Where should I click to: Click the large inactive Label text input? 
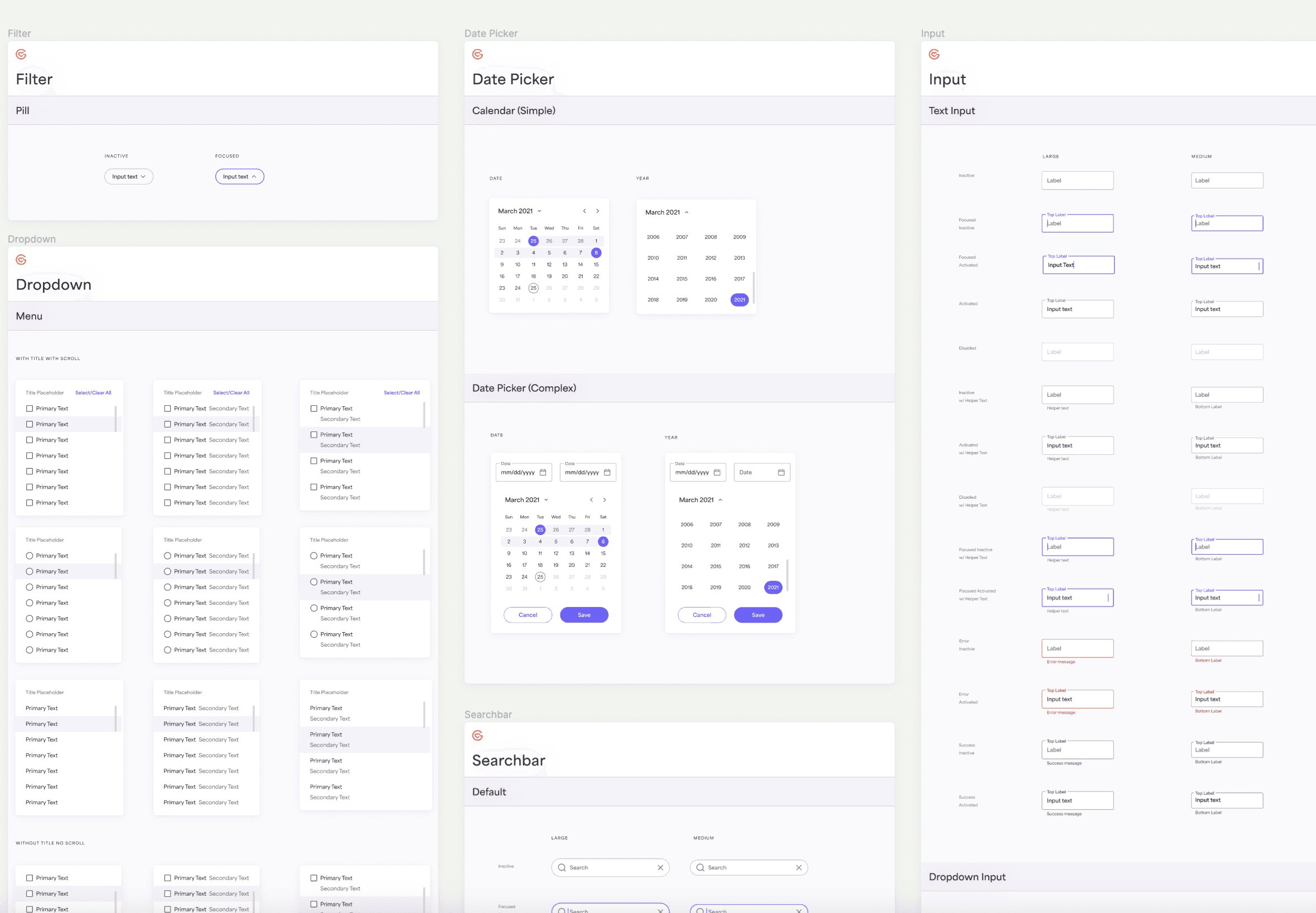coord(1077,181)
